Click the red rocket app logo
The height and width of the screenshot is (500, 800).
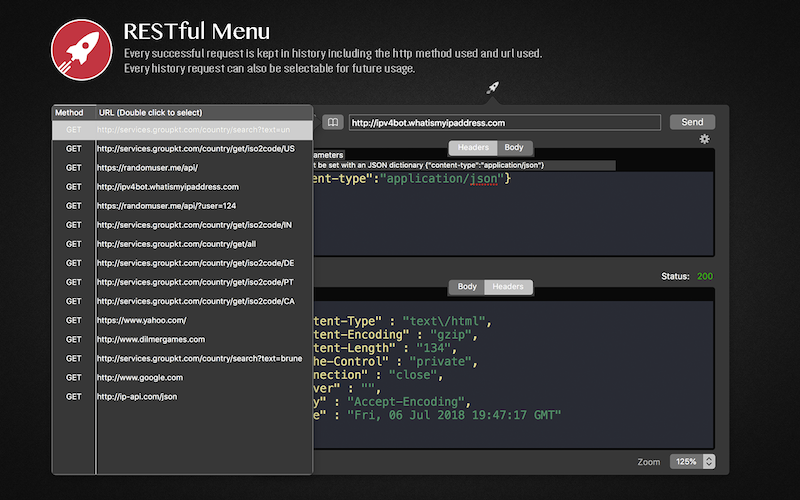82,50
